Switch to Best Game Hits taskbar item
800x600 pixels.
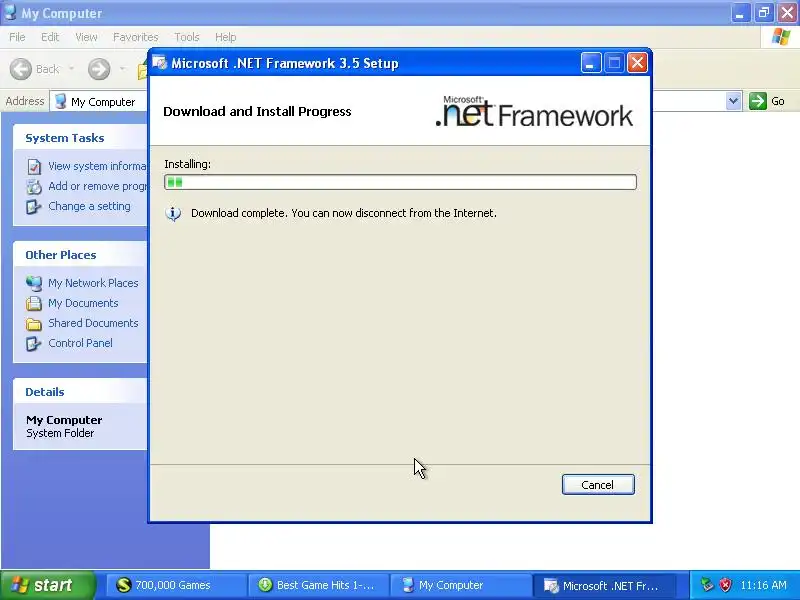point(318,585)
